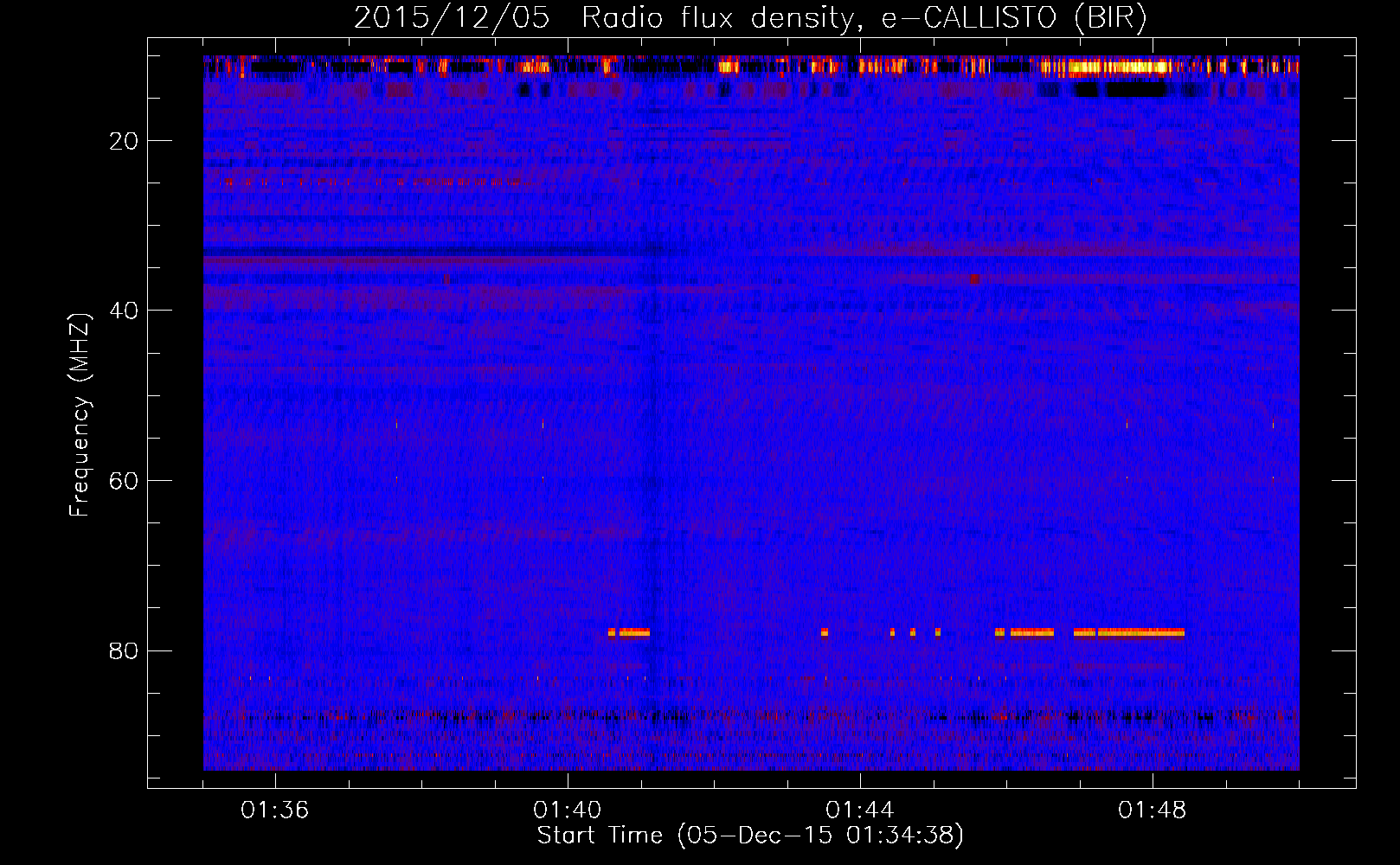Select the 'Frequency (MHZ)' y-axis label

point(80,415)
